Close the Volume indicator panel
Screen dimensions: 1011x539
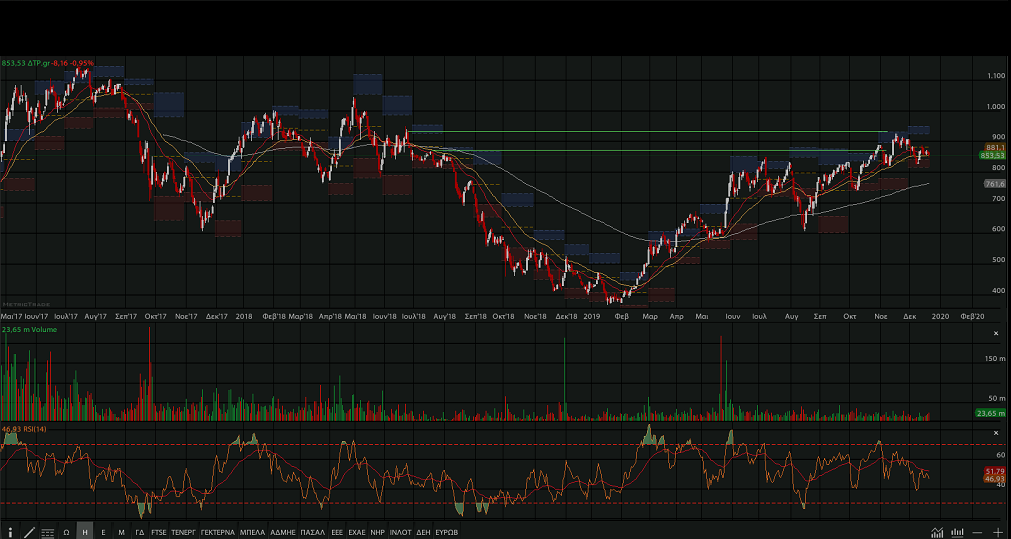(995, 333)
